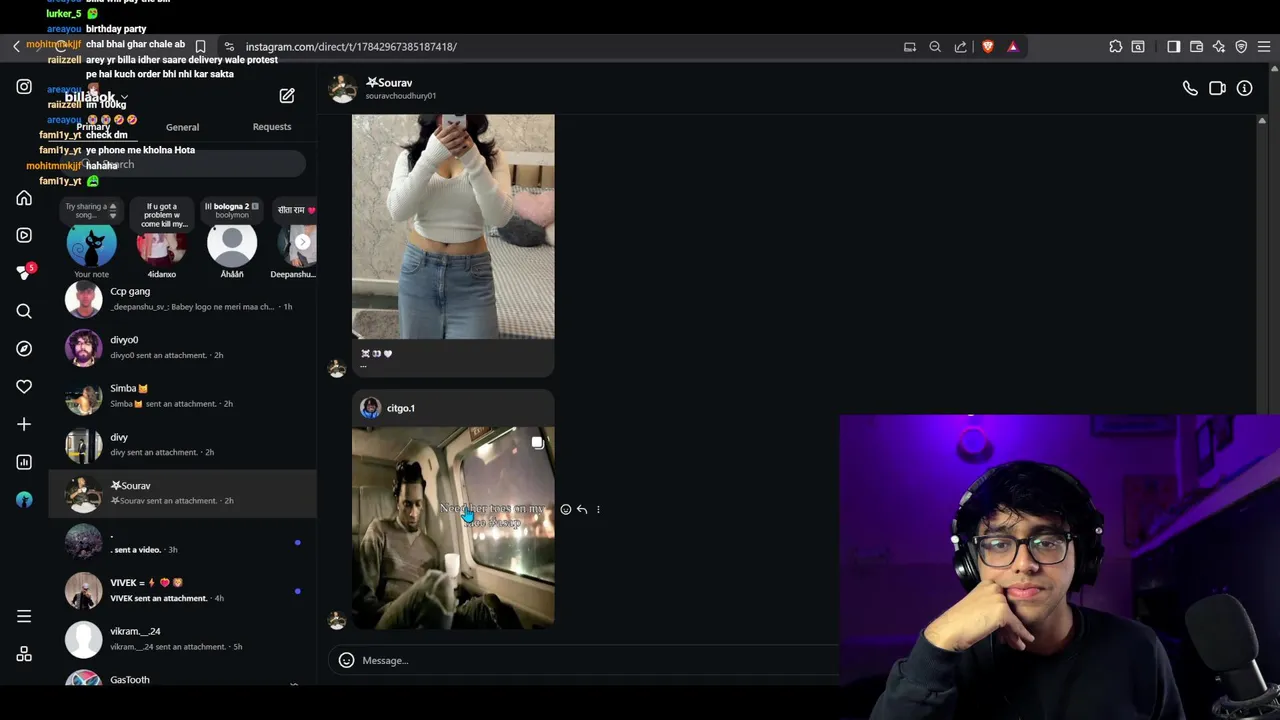
Task: Open browser main menu
Action: click(1264, 47)
